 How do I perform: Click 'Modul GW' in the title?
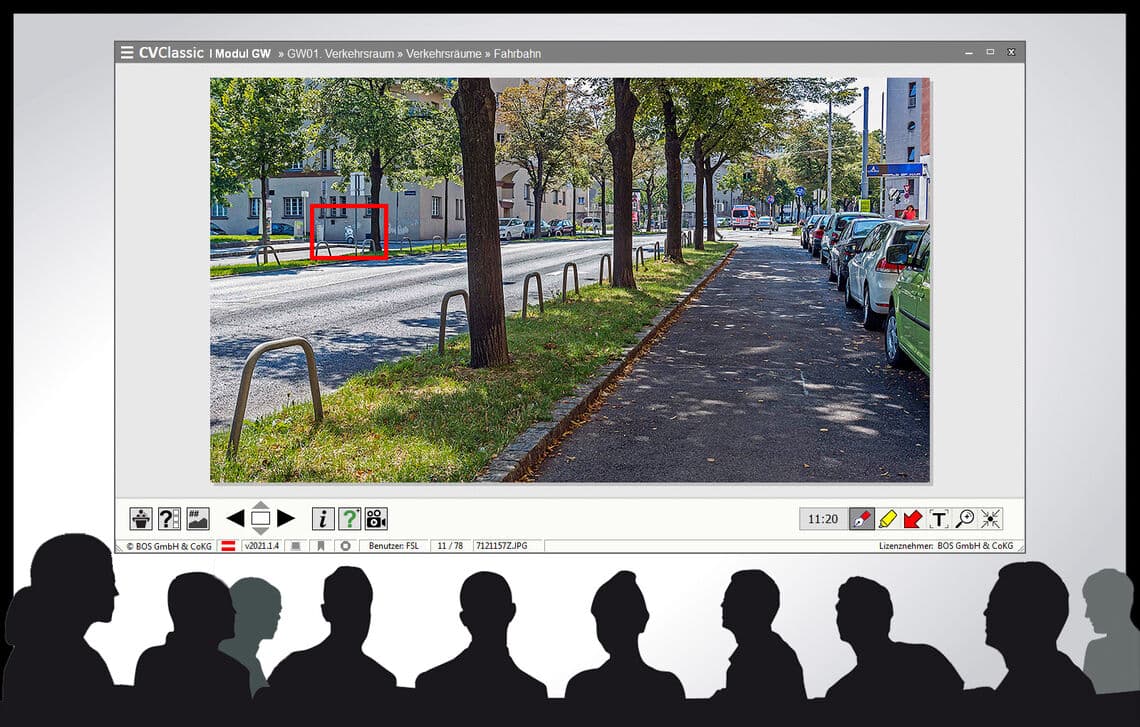coord(241,54)
